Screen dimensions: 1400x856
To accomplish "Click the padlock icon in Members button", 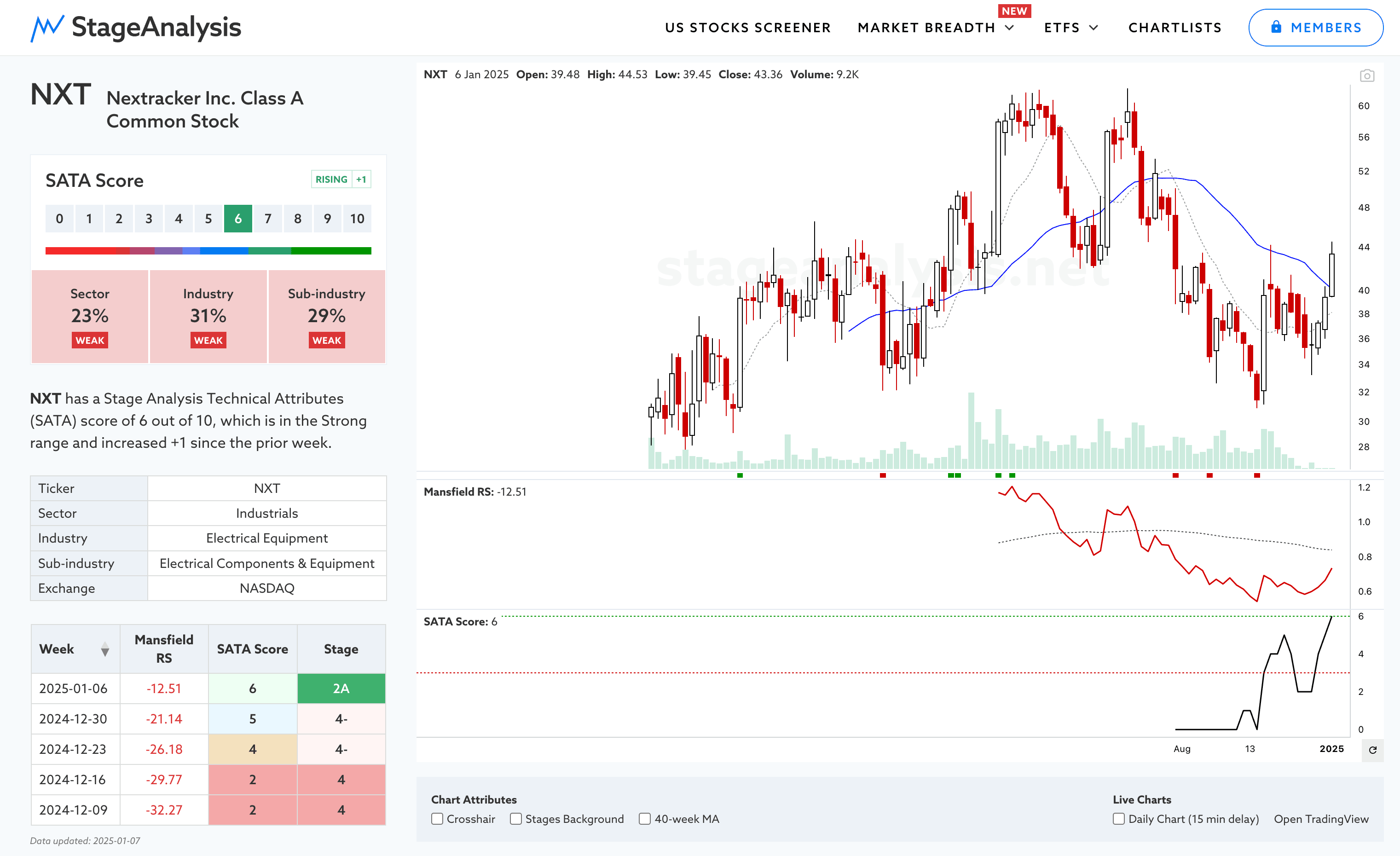I will coord(1276,27).
